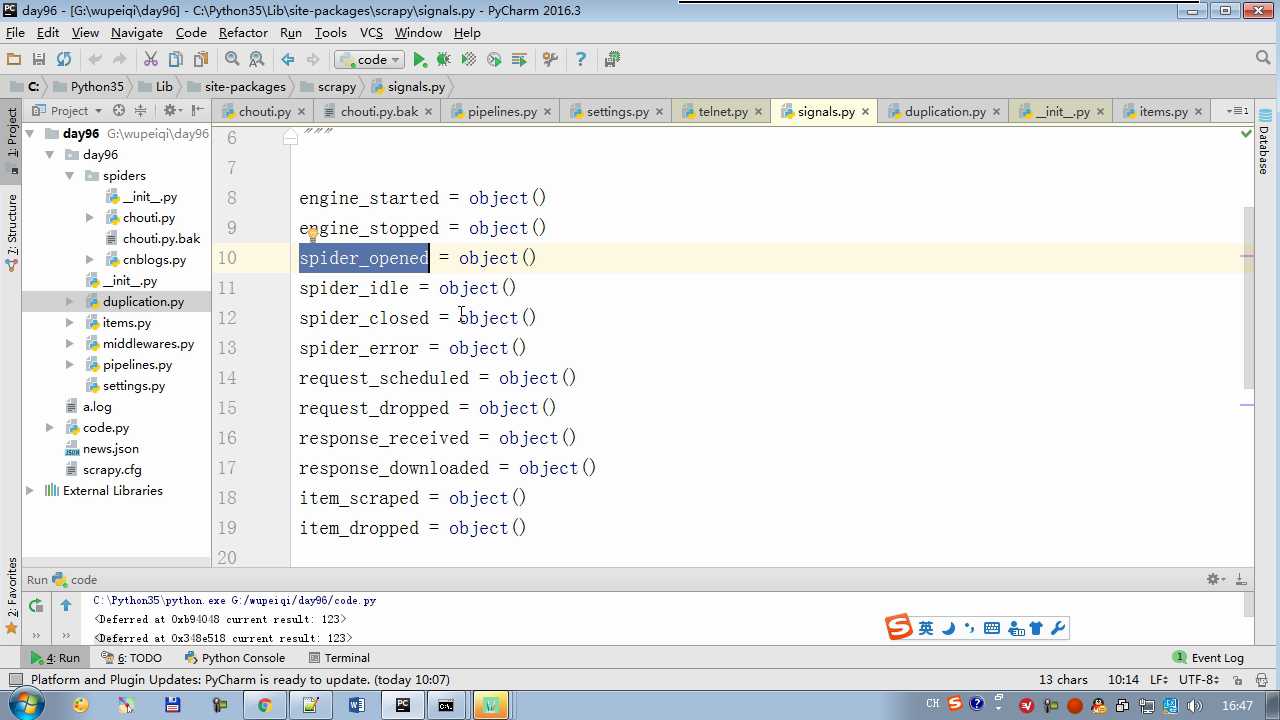This screenshot has width=1280, height=720.
Task: Hide the Run panel with the hide icon
Action: pos(1241,579)
